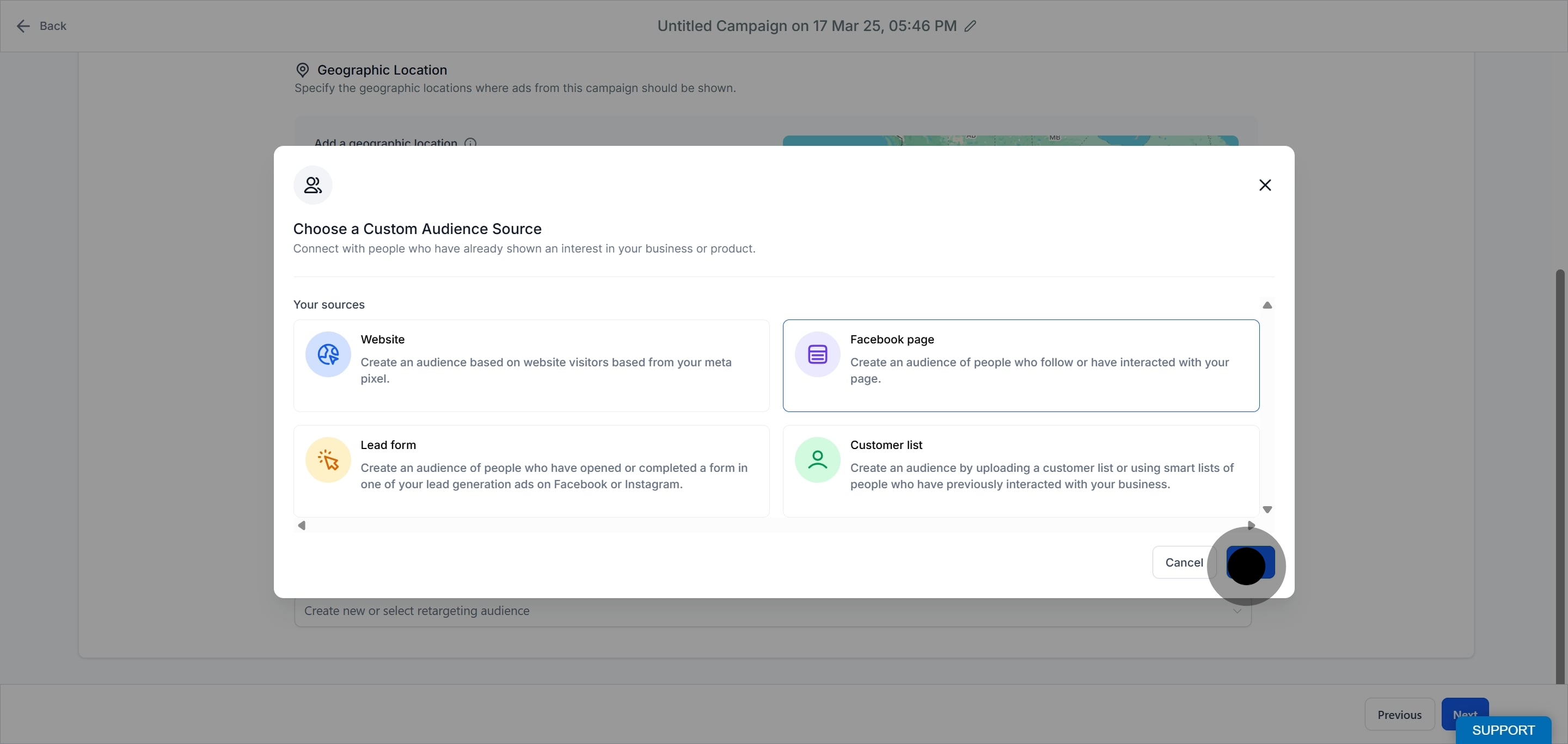Viewport: 1568px width, 744px height.
Task: Open the retargeting audience dropdown
Action: coord(772,611)
